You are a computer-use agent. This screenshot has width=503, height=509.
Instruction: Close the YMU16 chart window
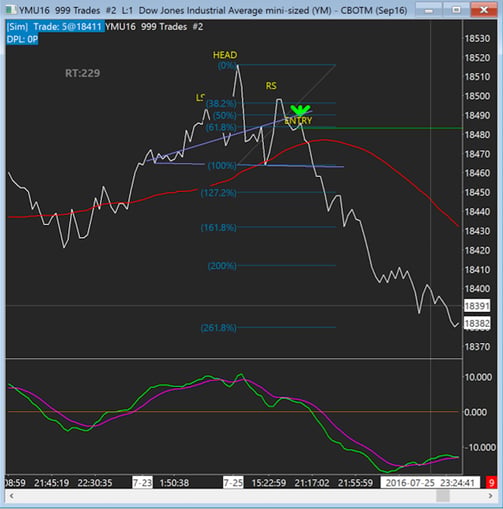coord(483,10)
